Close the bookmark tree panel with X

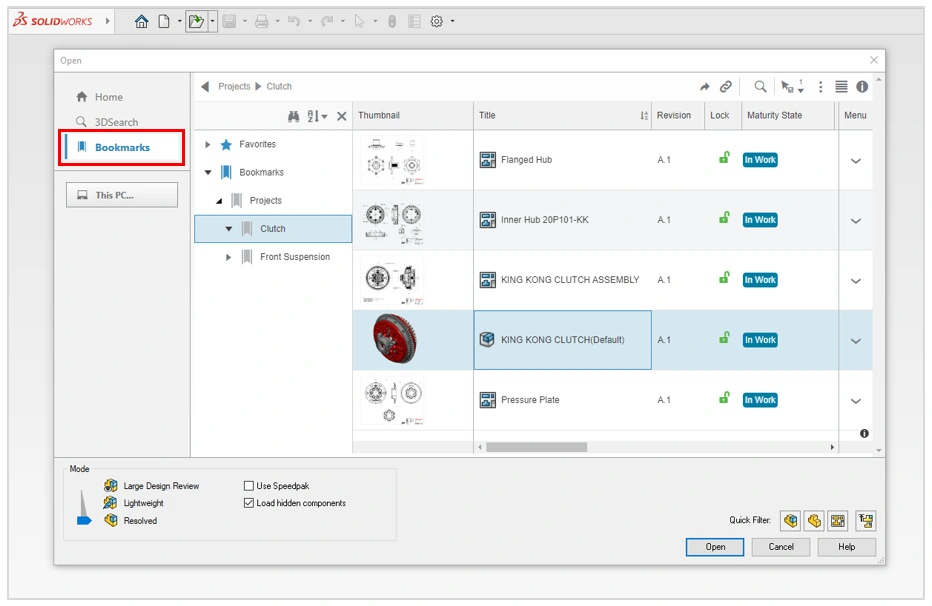(x=342, y=116)
